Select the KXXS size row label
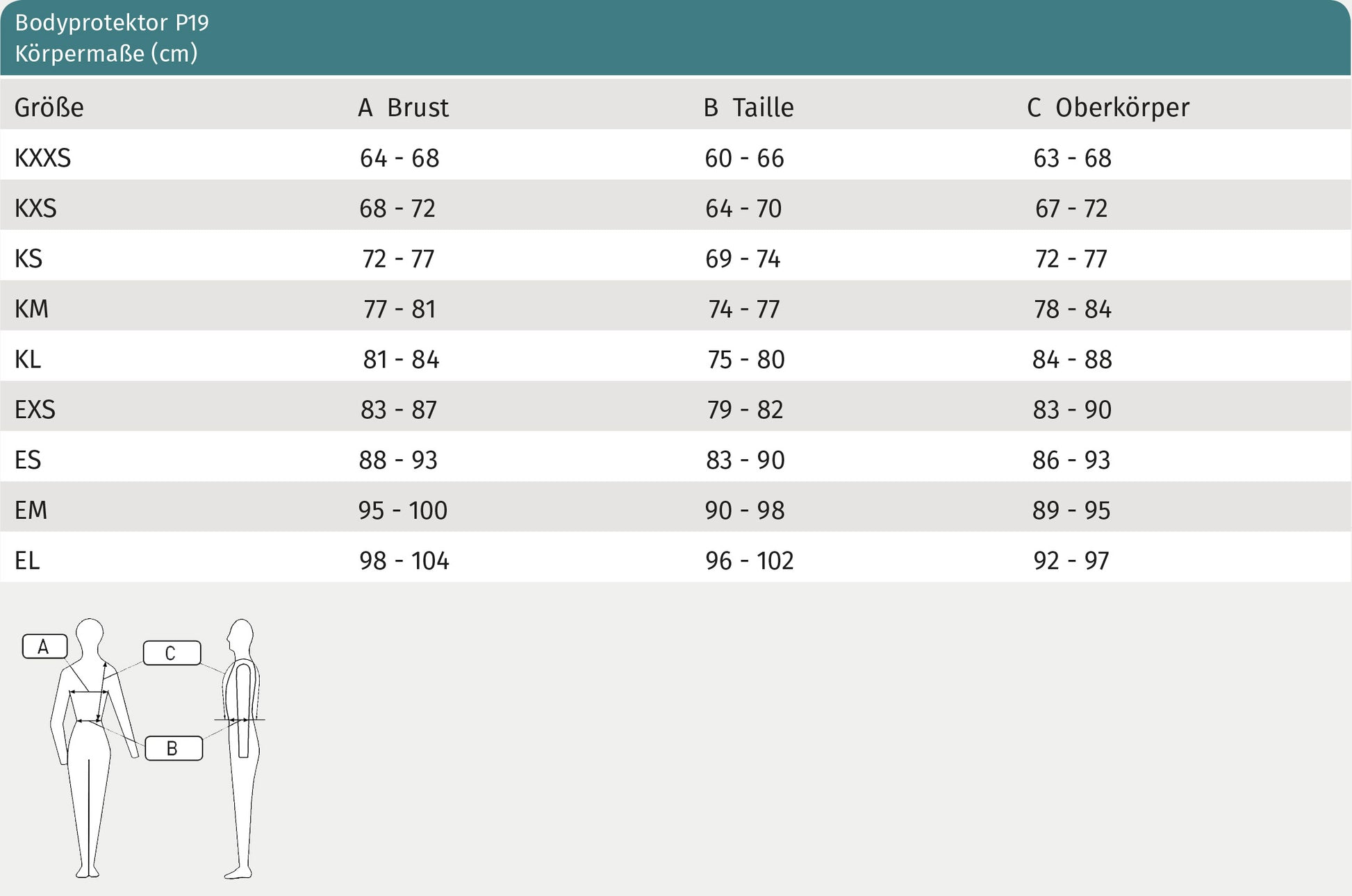The height and width of the screenshot is (896, 1352). click(x=43, y=158)
